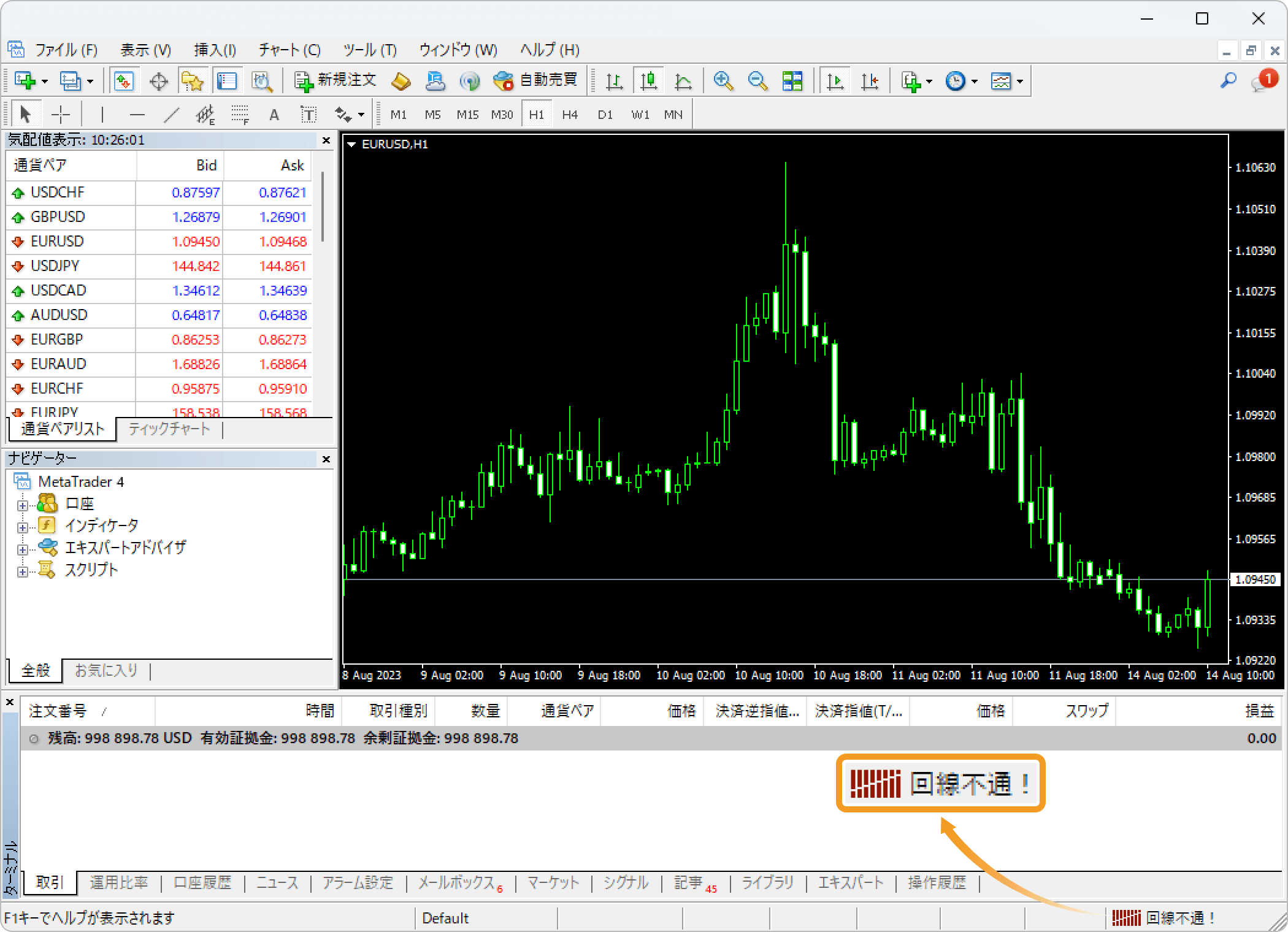Open the indicators list dropdown

tap(916, 81)
